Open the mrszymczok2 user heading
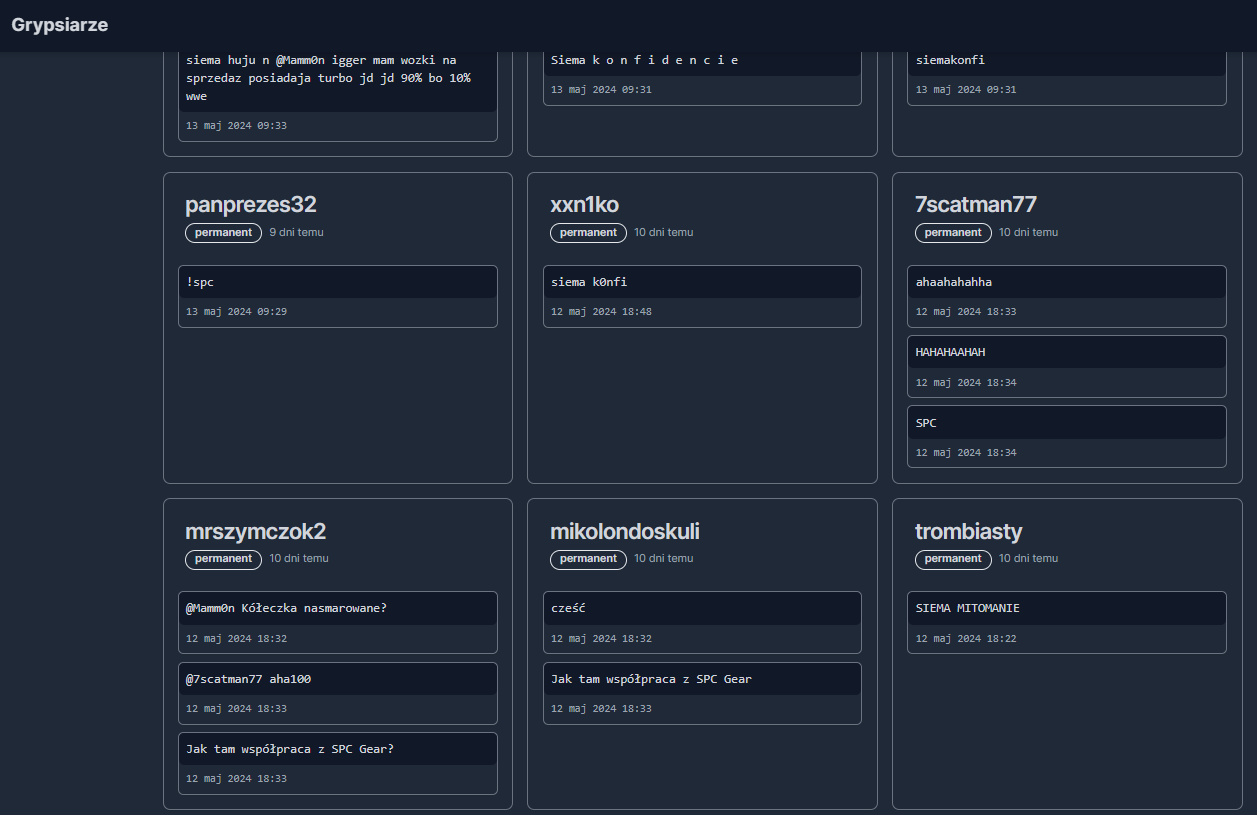The height and width of the screenshot is (815, 1257). pyautogui.click(x=255, y=531)
